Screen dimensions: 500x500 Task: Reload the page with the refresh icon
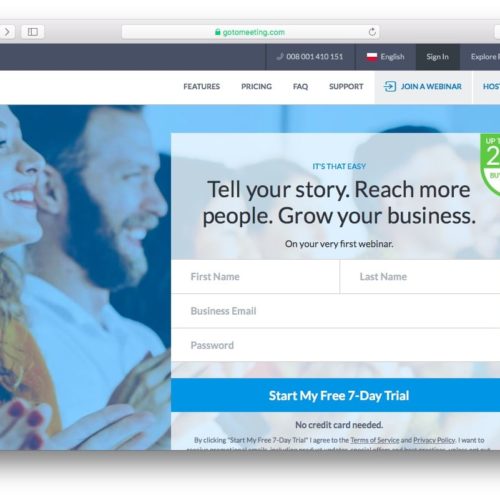click(372, 32)
